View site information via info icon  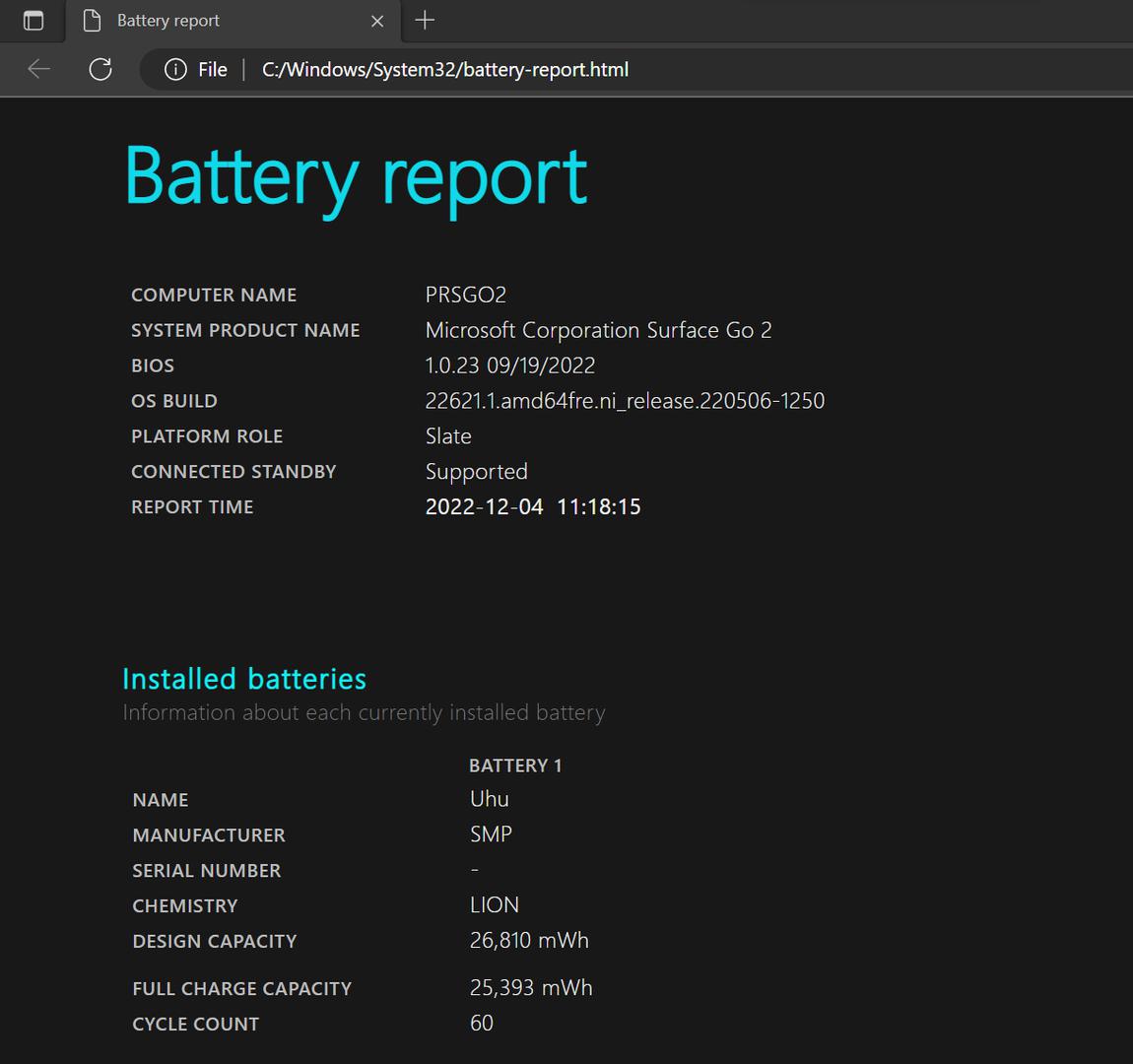[175, 69]
